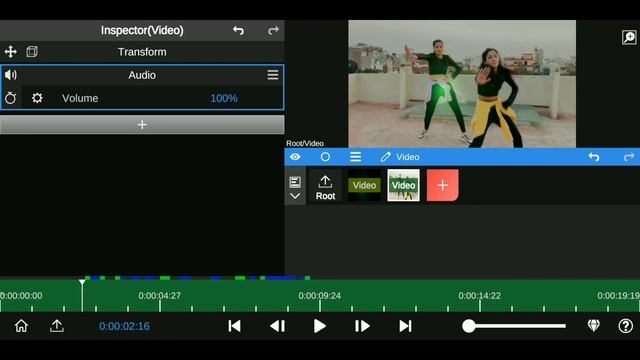This screenshot has height=360, width=640.
Task: Undo in the Inspector header
Action: 238,30
